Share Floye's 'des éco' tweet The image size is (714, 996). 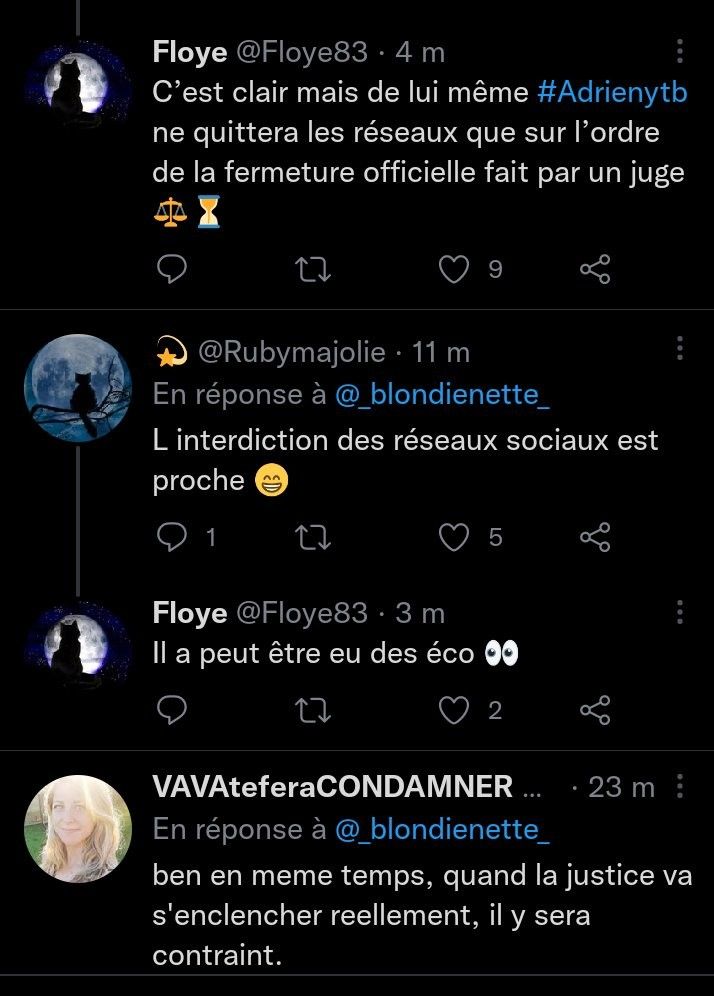595,710
